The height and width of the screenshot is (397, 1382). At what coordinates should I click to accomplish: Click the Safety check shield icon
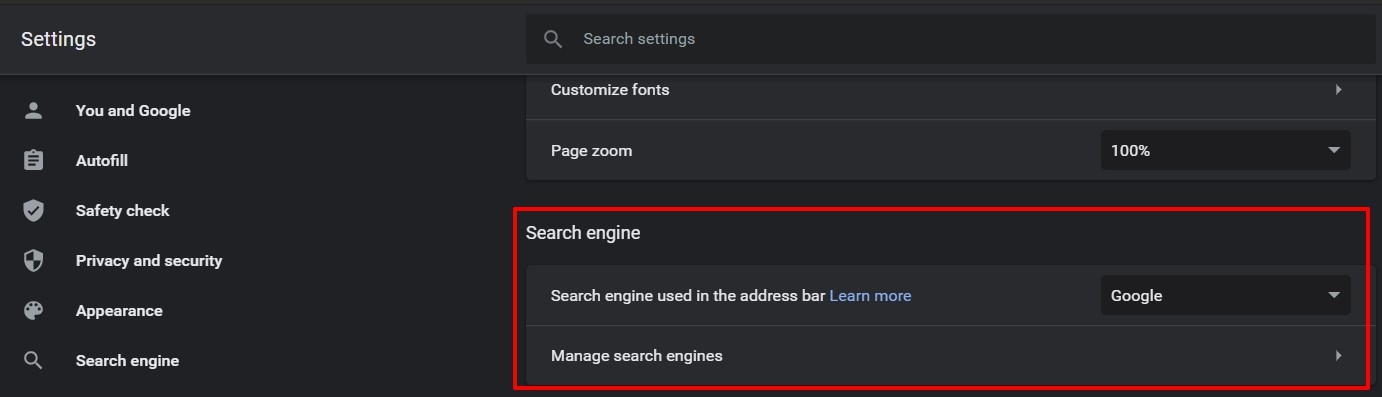(x=33, y=210)
